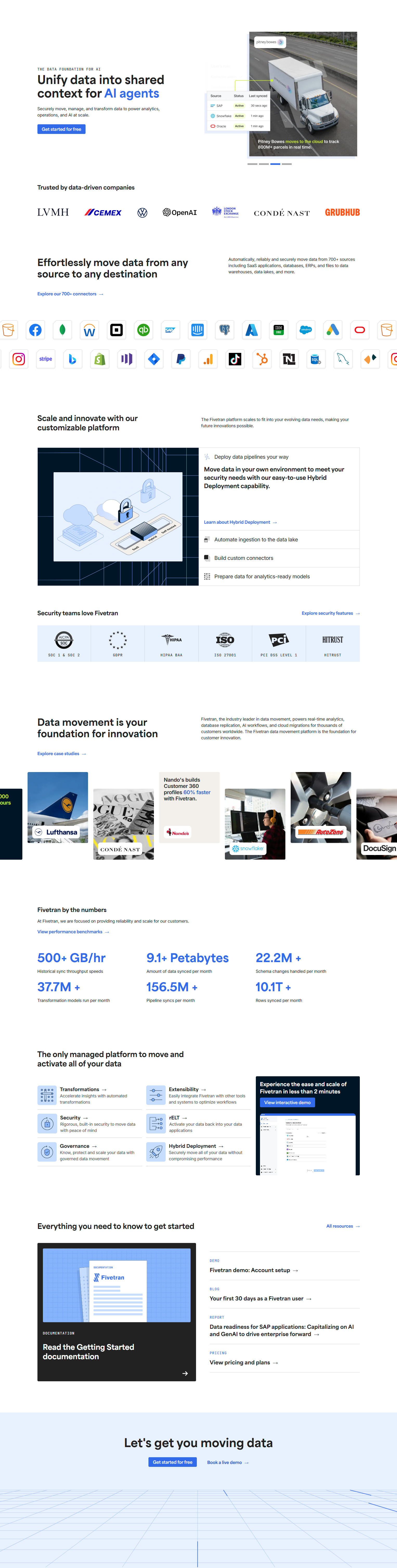Click Get started for free in hero

(62, 129)
